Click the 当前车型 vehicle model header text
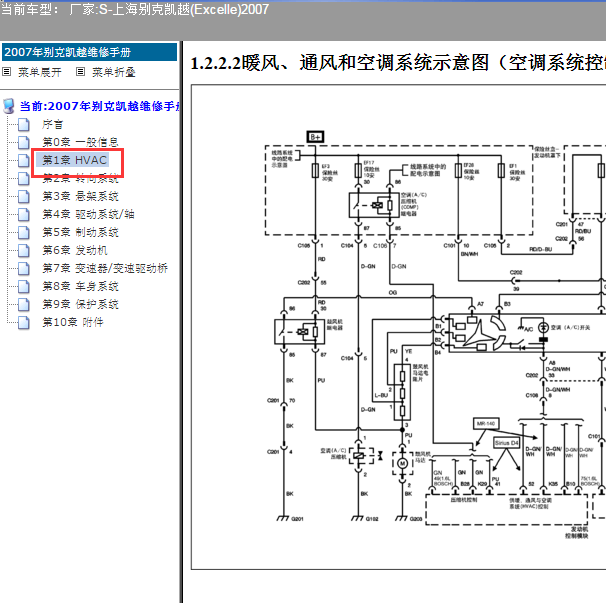606x603 pixels. click(x=135, y=9)
